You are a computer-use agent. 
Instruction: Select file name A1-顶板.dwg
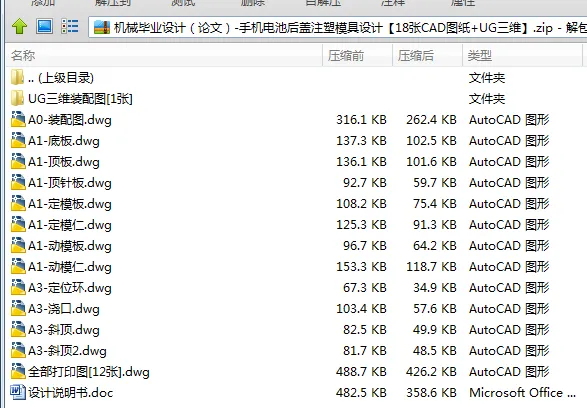(64, 162)
